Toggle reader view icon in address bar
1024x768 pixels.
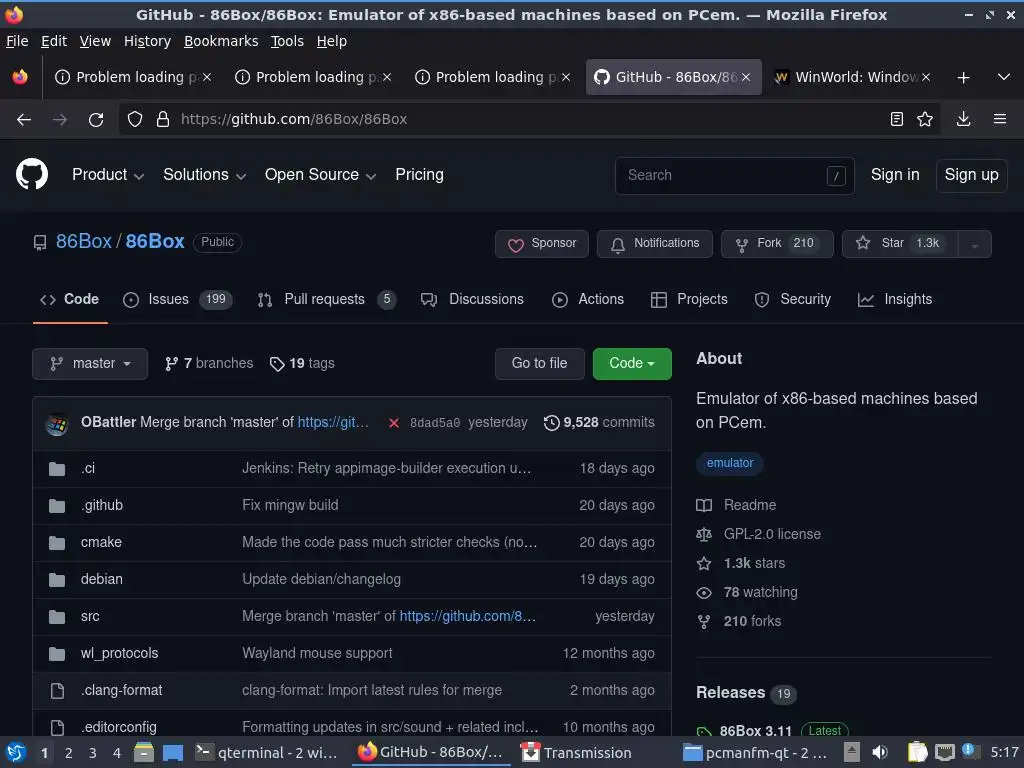tap(897, 119)
